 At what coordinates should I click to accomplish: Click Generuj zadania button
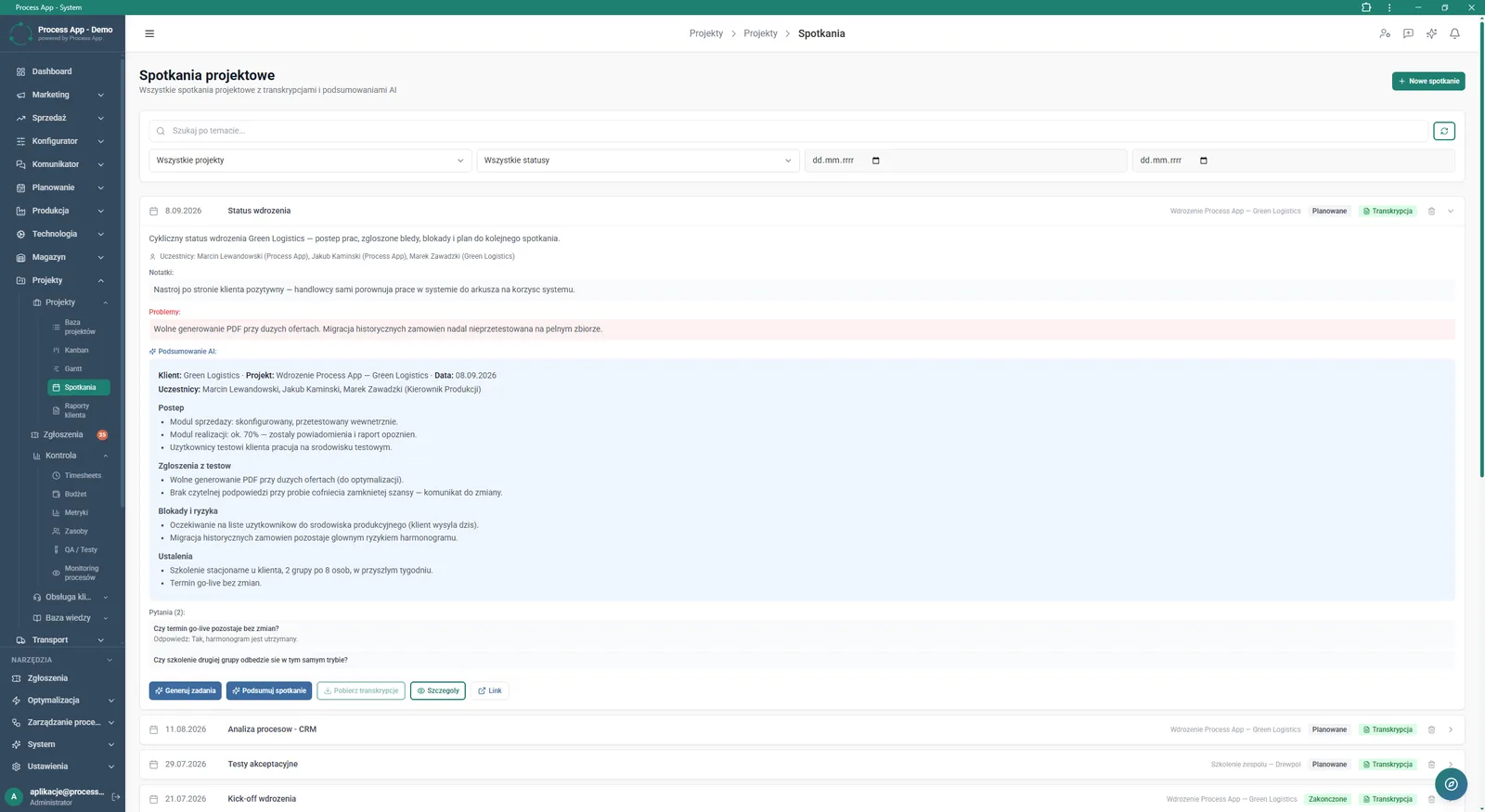point(185,690)
